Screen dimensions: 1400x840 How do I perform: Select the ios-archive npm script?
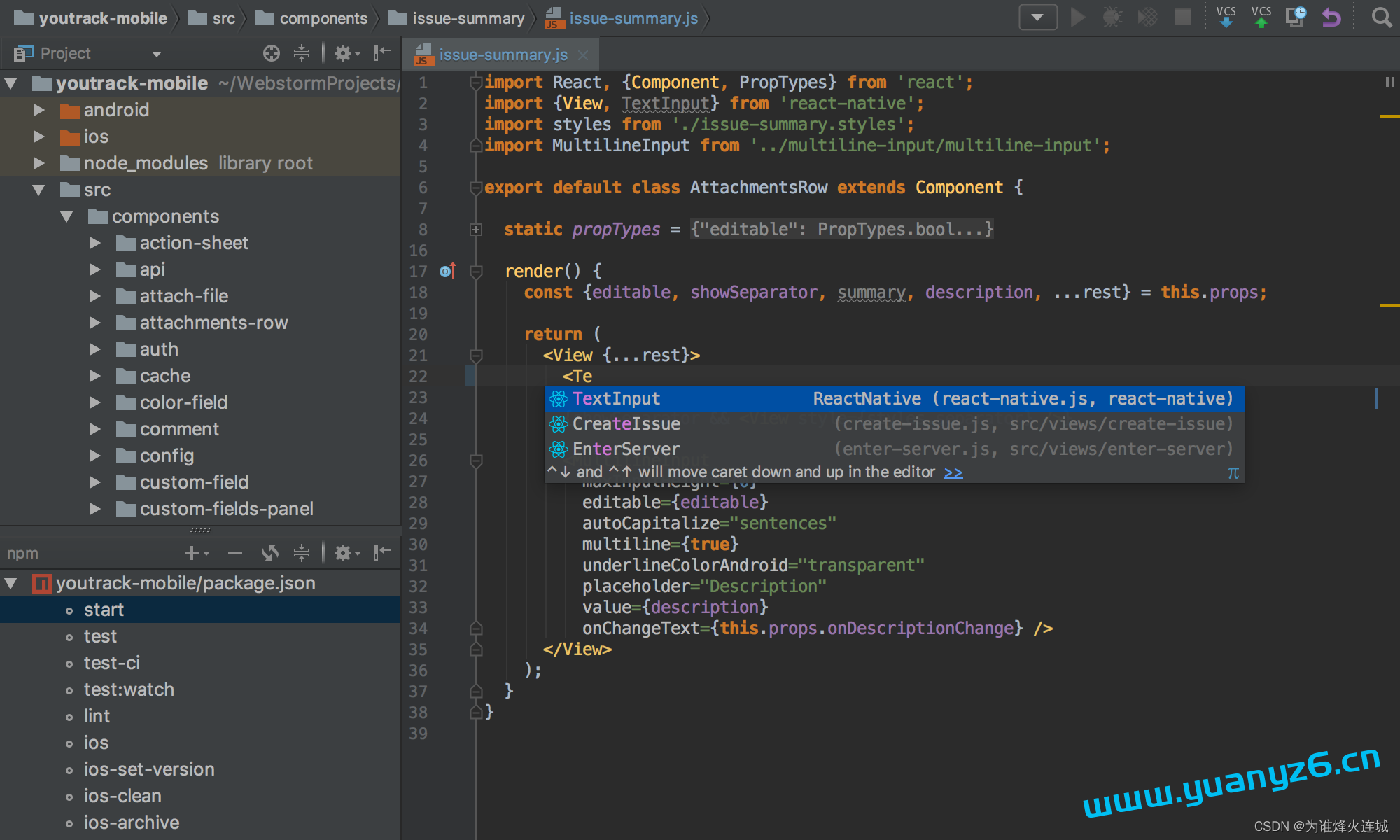tap(200, 822)
